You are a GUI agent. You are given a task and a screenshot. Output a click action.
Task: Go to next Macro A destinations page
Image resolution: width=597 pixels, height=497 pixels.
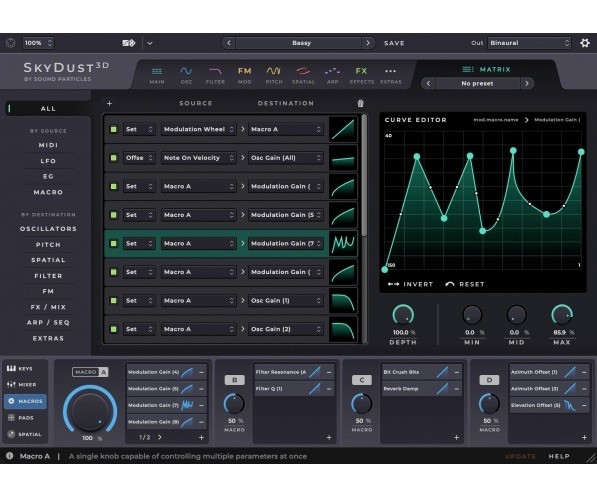pyautogui.click(x=160, y=437)
